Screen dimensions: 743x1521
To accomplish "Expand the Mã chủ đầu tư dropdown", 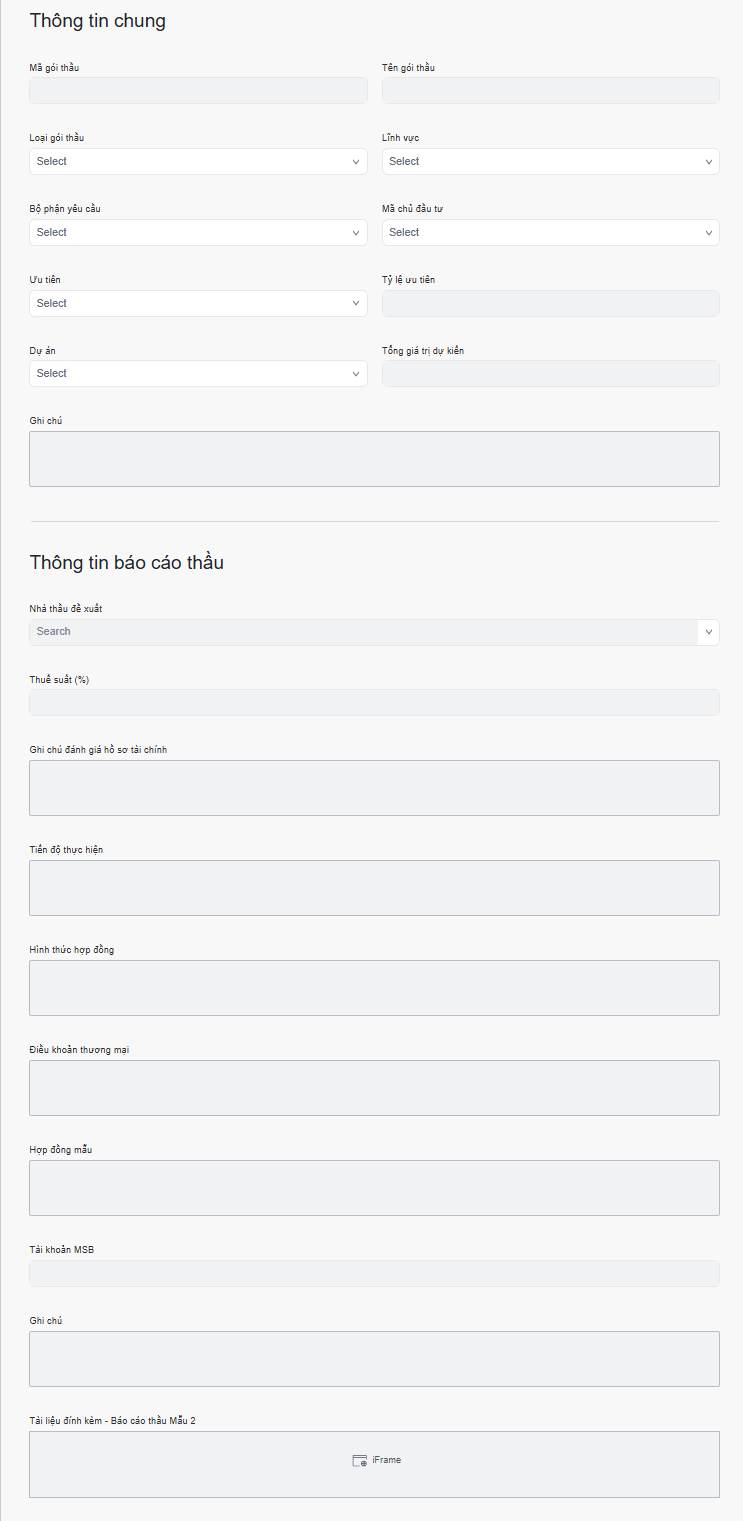I will 550,233.
